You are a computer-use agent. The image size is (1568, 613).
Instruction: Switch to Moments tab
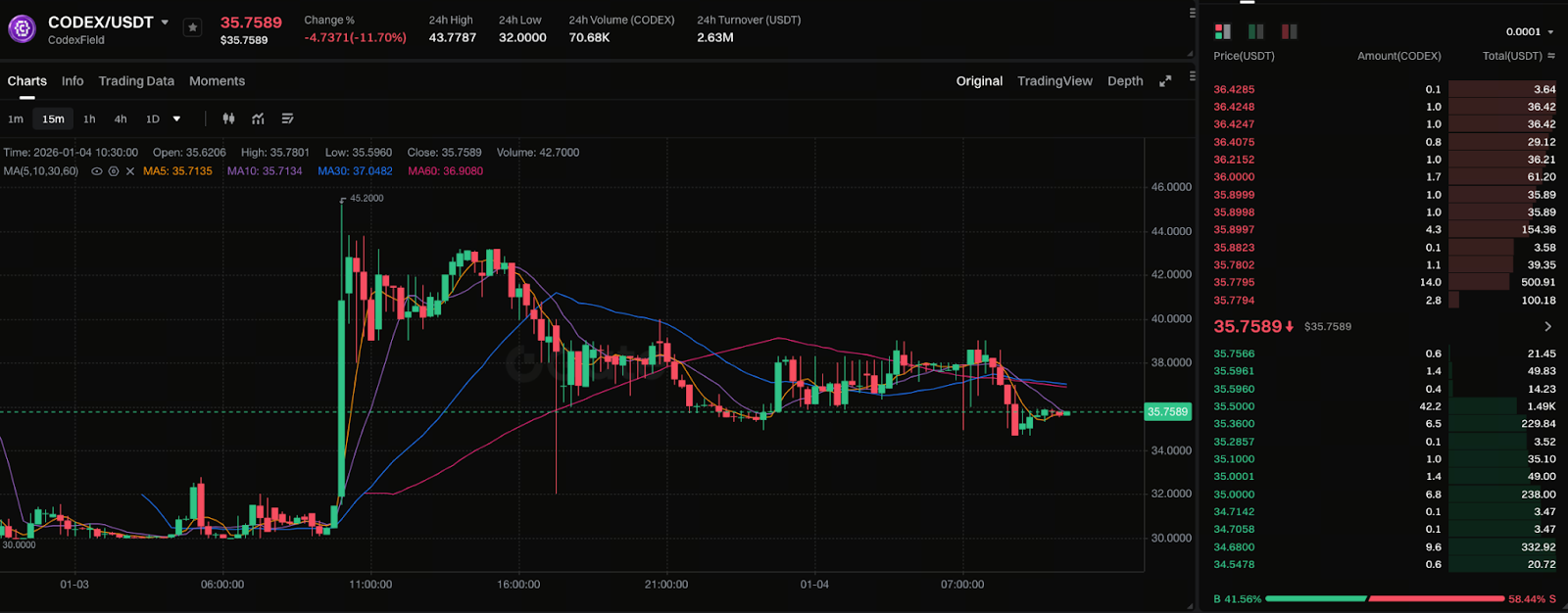point(217,81)
